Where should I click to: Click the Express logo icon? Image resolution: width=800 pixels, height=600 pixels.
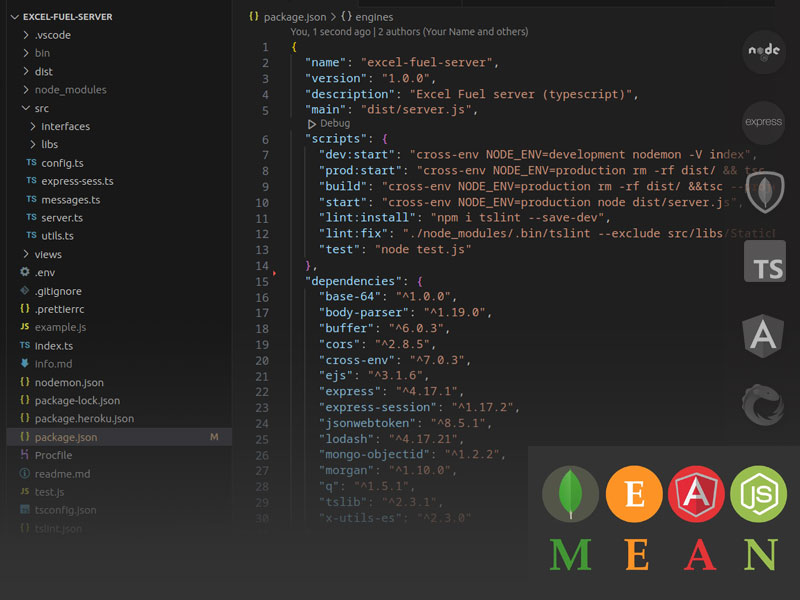(764, 122)
